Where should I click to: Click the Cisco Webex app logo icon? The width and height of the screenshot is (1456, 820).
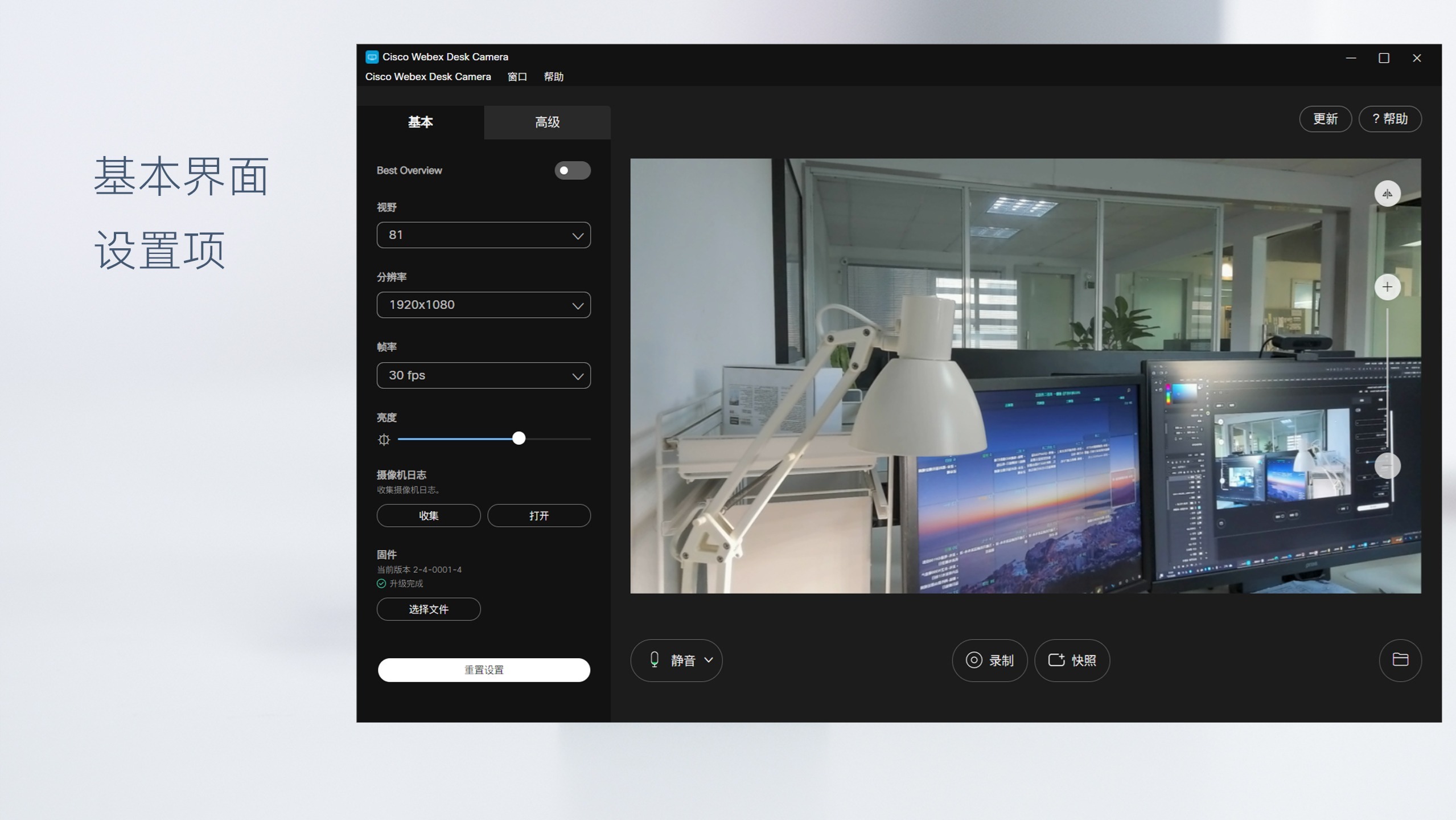point(372,57)
